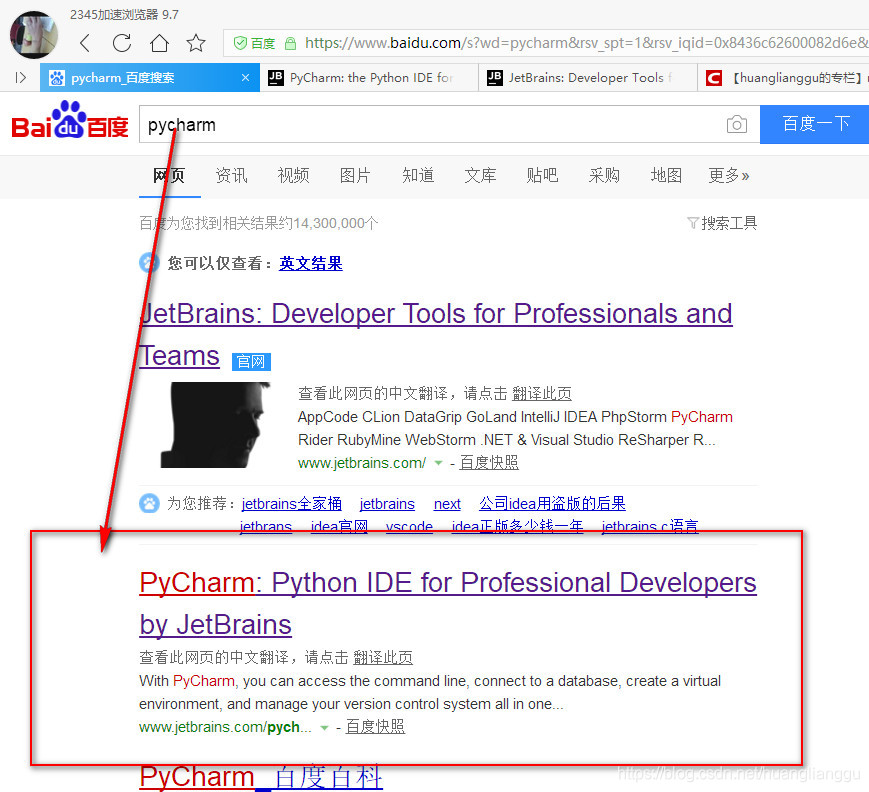Reload the page with refresh icon
The height and width of the screenshot is (792, 869).
[122, 43]
